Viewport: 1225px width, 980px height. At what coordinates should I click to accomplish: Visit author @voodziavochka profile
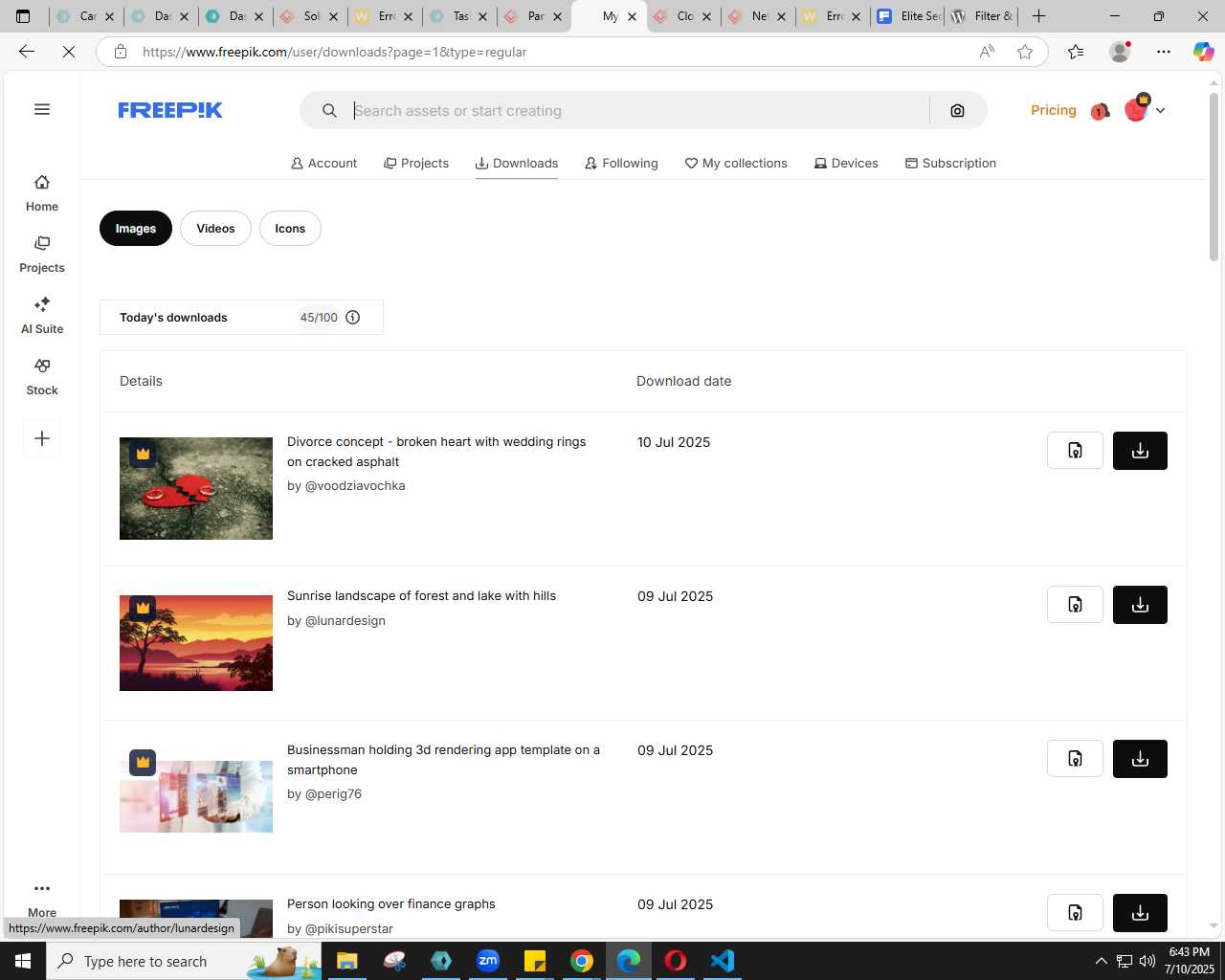click(354, 486)
